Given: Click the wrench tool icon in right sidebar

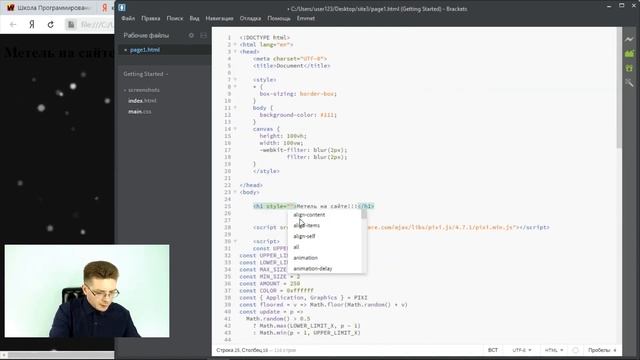Looking at the screenshot, I should (x=629, y=83).
